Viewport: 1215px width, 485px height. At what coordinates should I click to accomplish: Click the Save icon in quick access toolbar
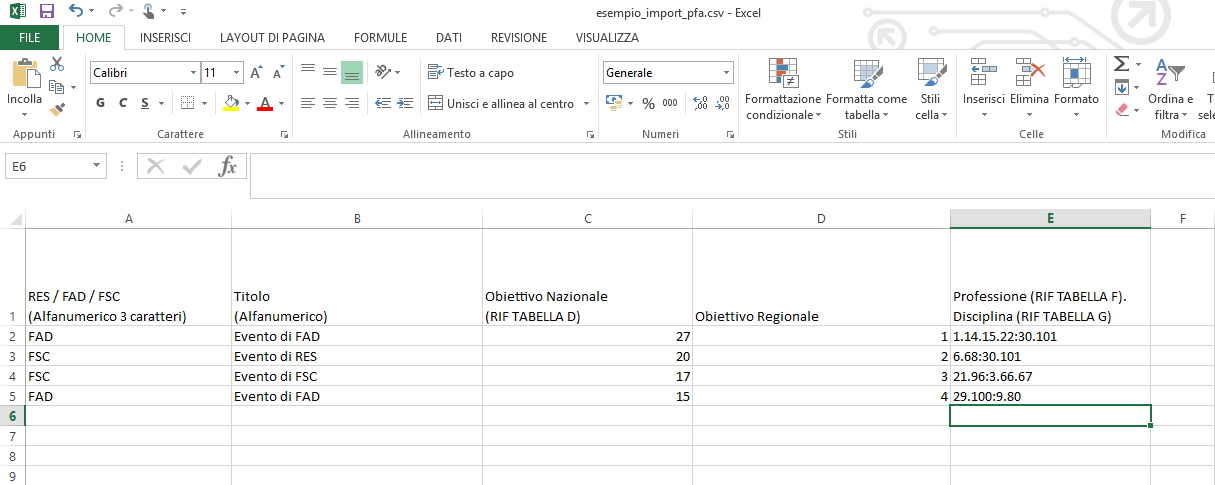(x=47, y=12)
